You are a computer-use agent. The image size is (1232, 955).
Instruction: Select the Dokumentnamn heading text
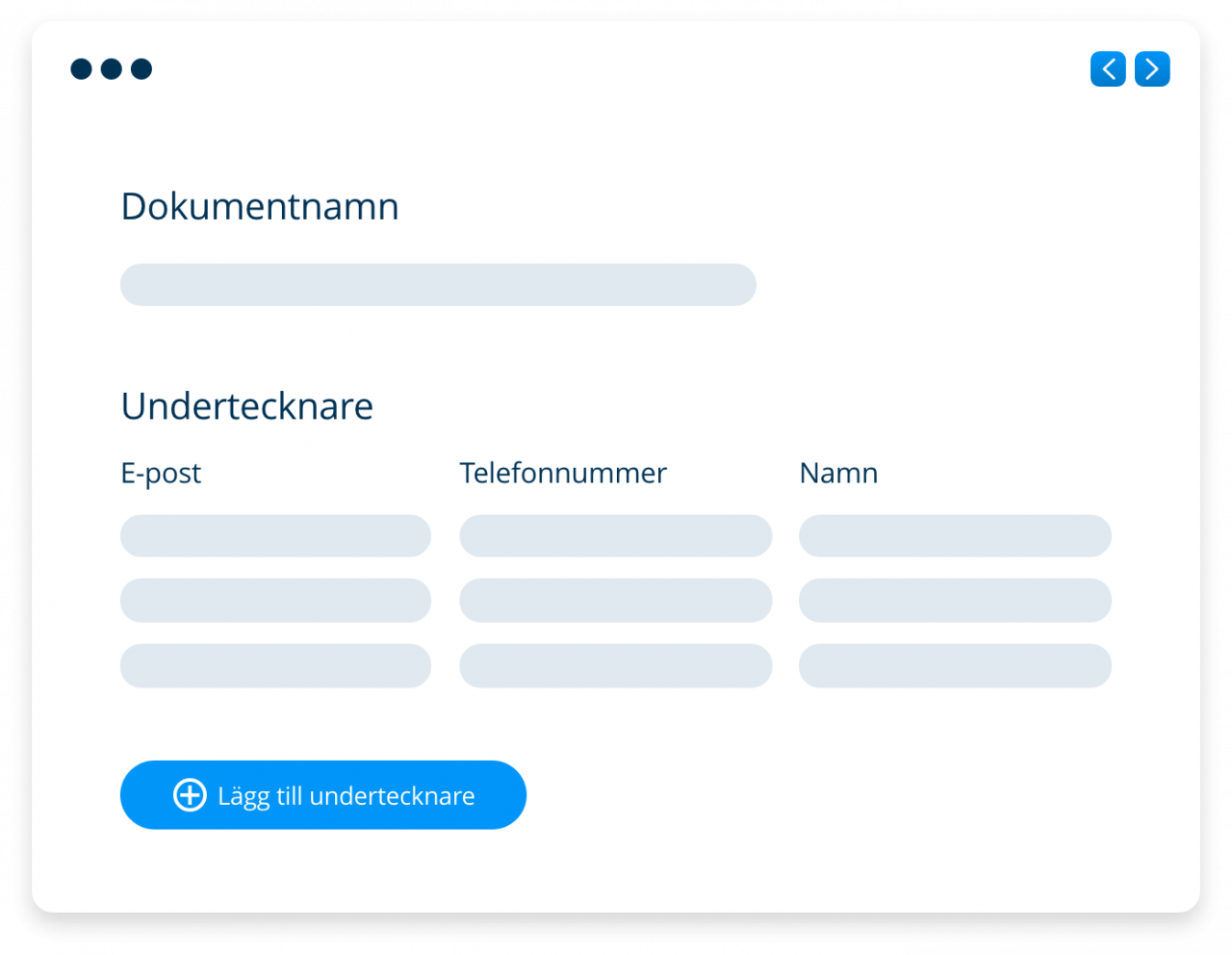pyautogui.click(x=260, y=206)
